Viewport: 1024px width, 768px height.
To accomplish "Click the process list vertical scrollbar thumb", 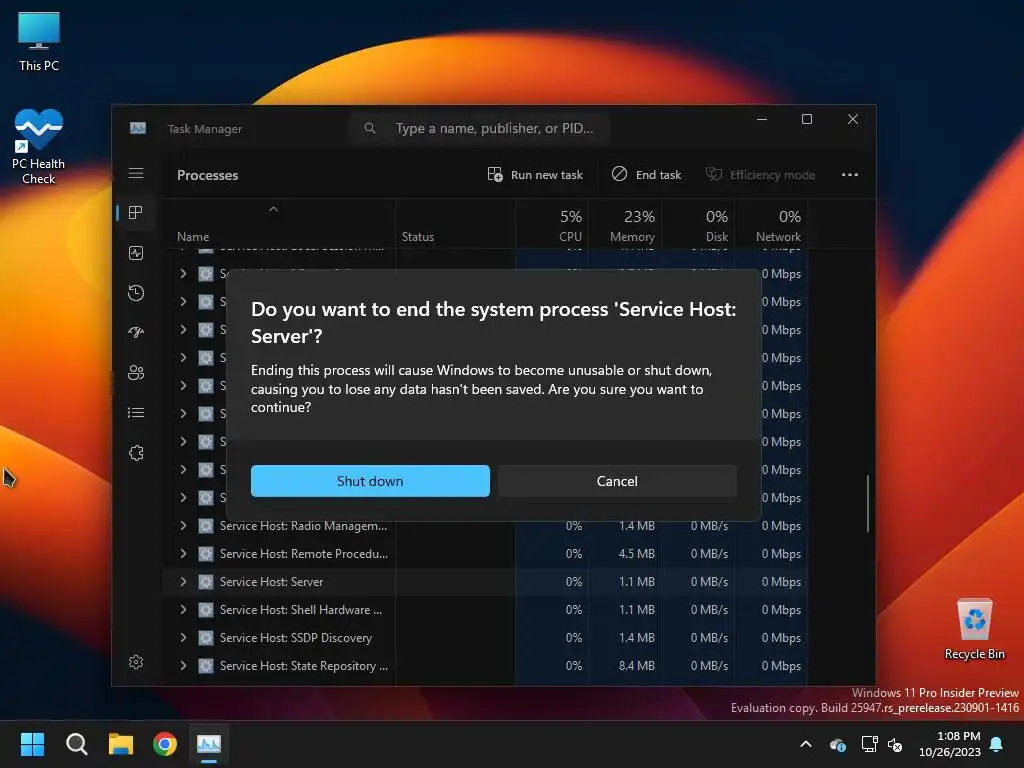I will (x=868, y=504).
